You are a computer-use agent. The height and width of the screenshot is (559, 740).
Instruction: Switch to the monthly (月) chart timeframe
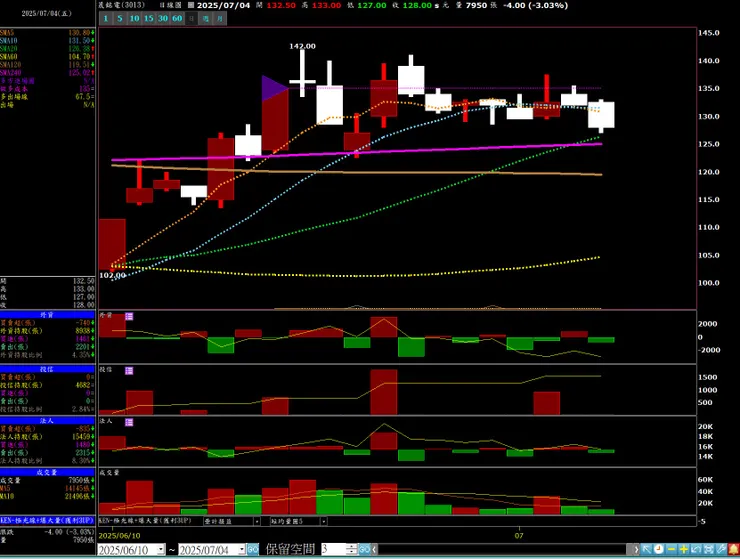coord(220,18)
